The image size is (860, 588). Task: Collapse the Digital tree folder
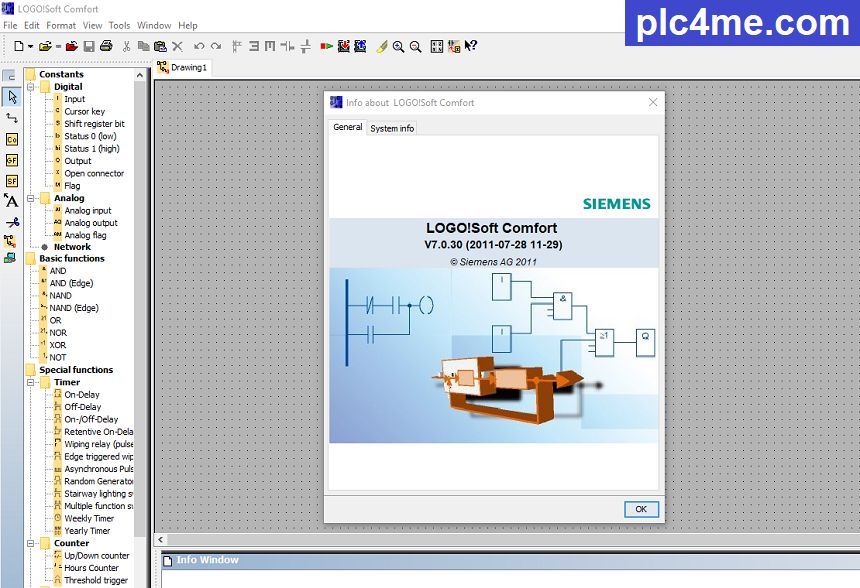coord(31,87)
